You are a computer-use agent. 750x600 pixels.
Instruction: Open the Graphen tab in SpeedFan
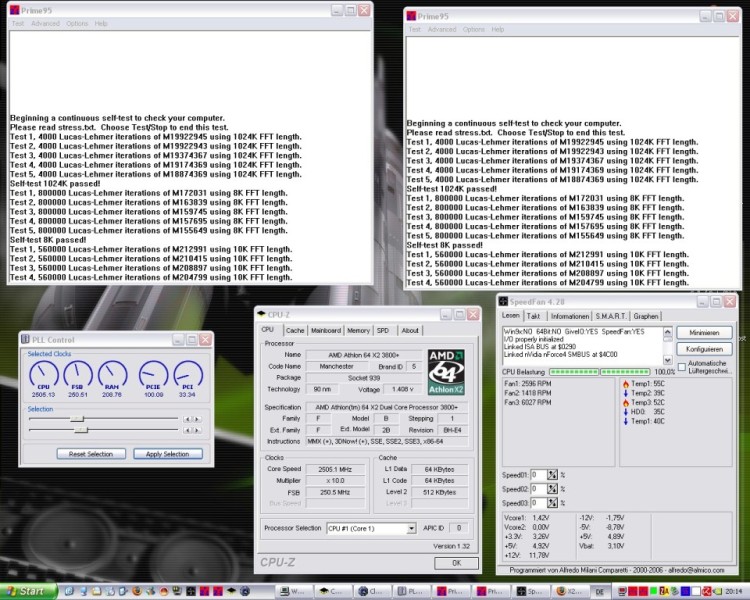646,316
